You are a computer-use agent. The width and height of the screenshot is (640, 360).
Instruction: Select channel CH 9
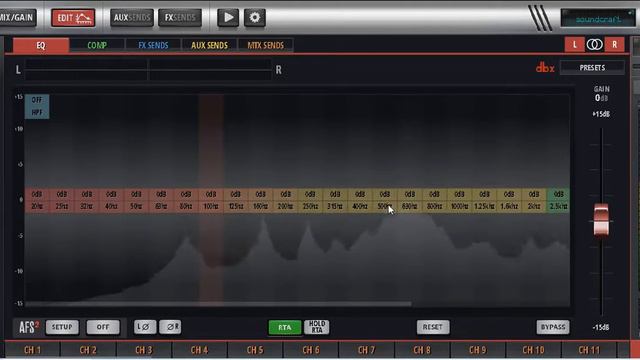[478, 350]
